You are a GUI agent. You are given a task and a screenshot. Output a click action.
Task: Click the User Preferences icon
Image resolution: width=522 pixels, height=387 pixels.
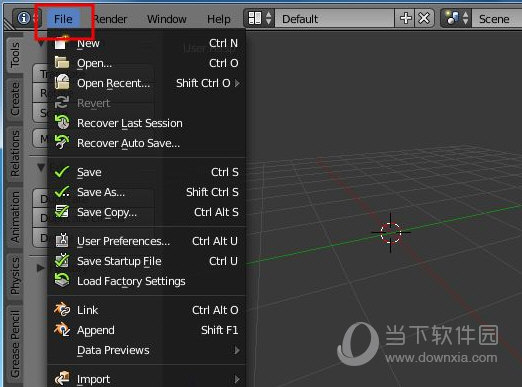tap(62, 240)
